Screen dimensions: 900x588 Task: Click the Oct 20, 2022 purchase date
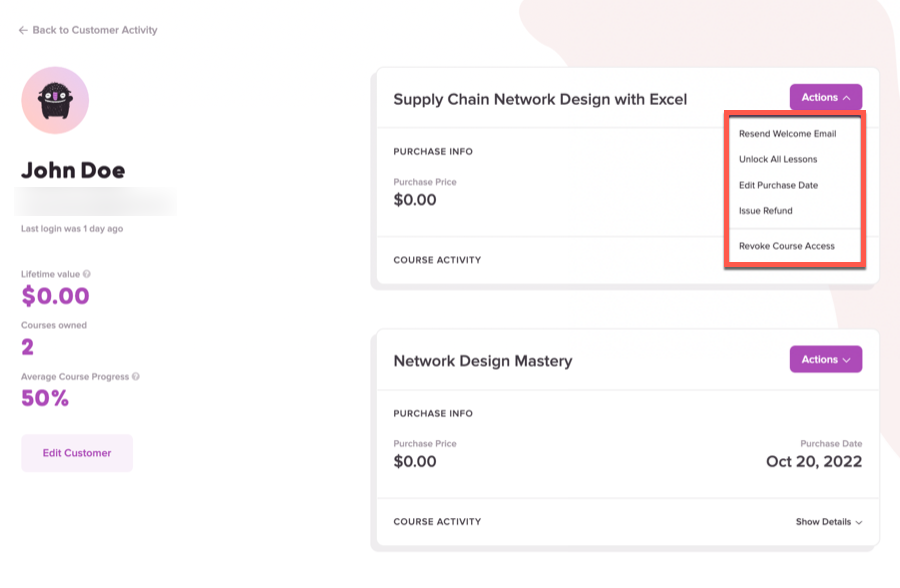[x=814, y=462]
